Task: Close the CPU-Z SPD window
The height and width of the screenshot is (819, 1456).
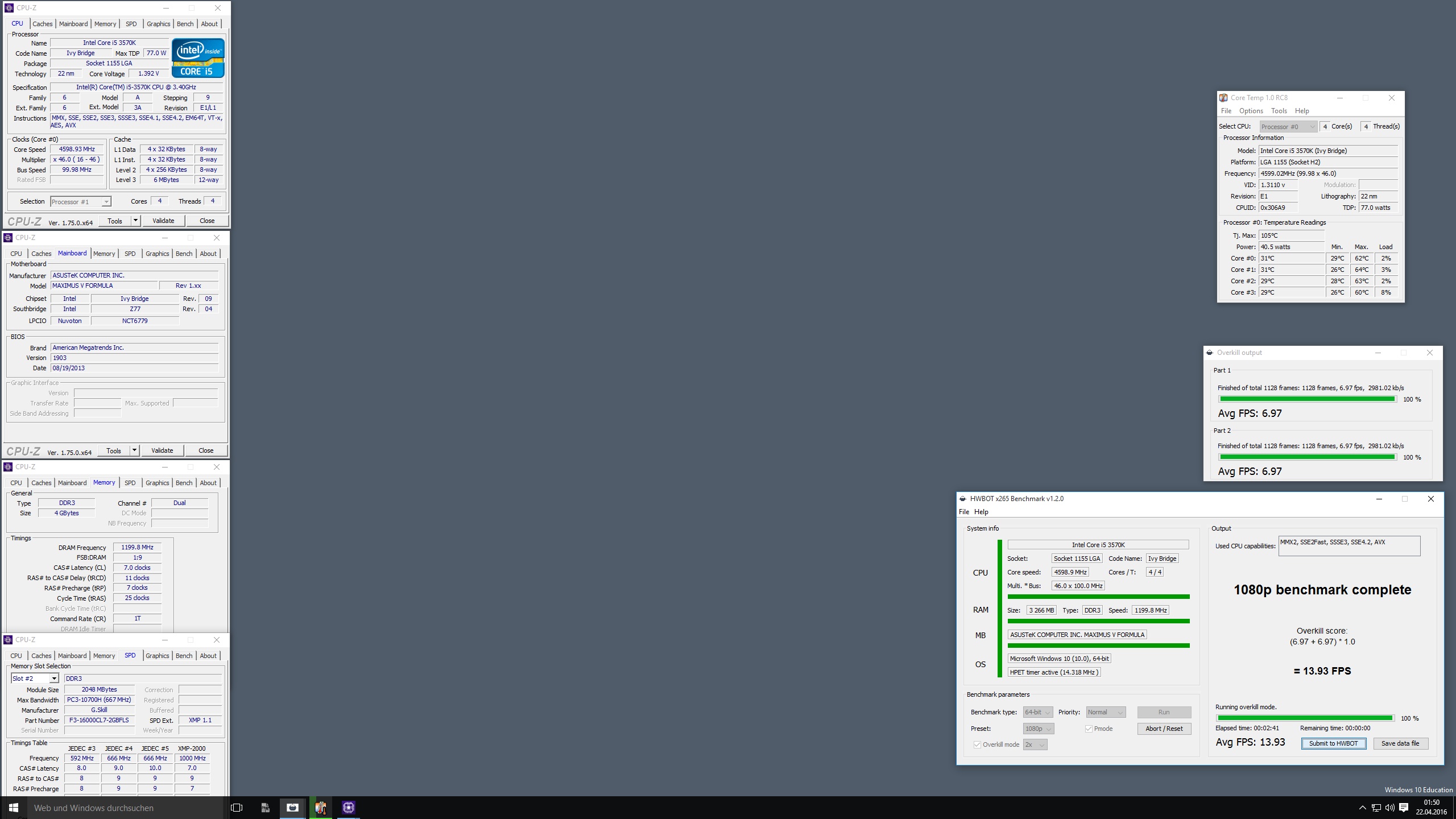Action: tap(216, 640)
